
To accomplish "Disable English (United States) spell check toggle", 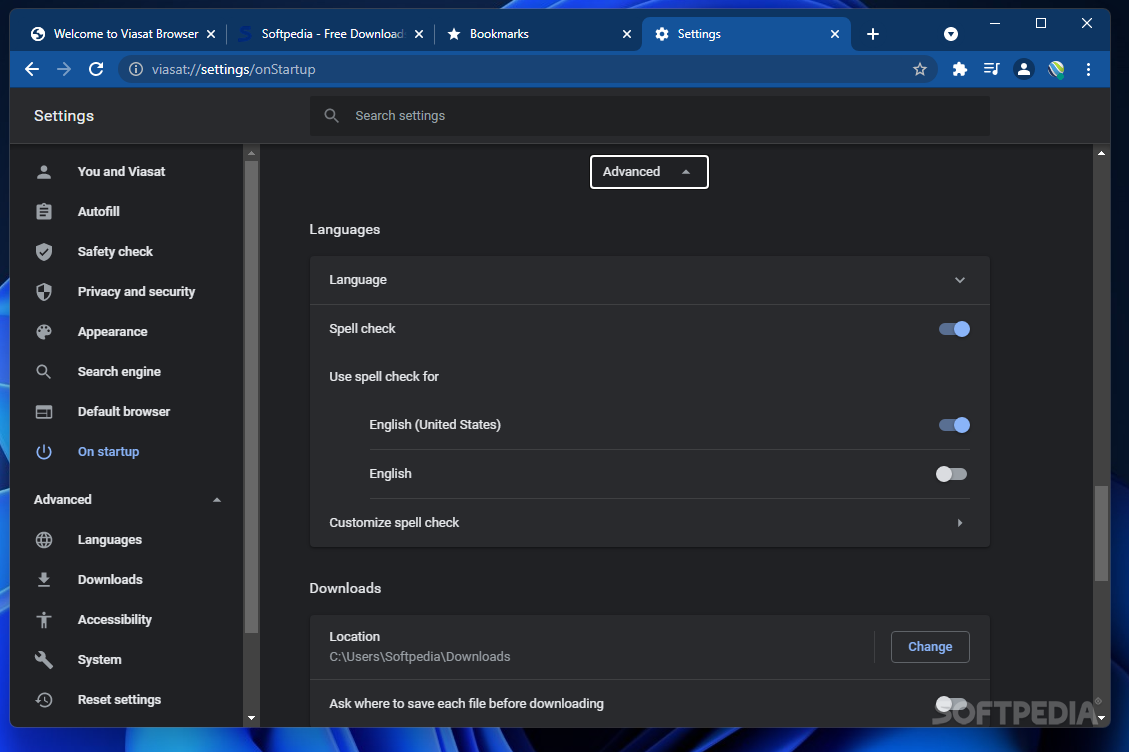I will [x=954, y=425].
